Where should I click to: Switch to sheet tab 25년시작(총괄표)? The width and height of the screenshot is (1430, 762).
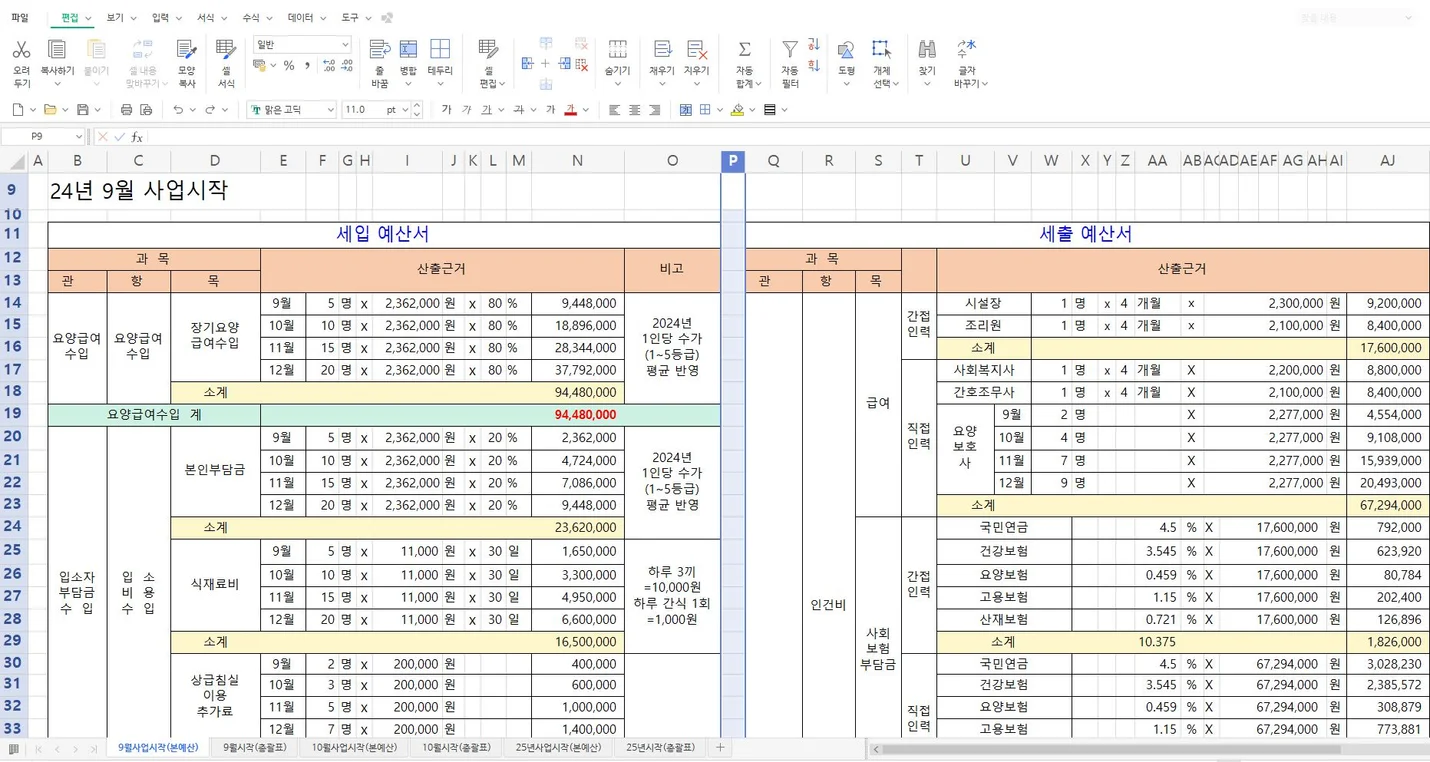660,748
